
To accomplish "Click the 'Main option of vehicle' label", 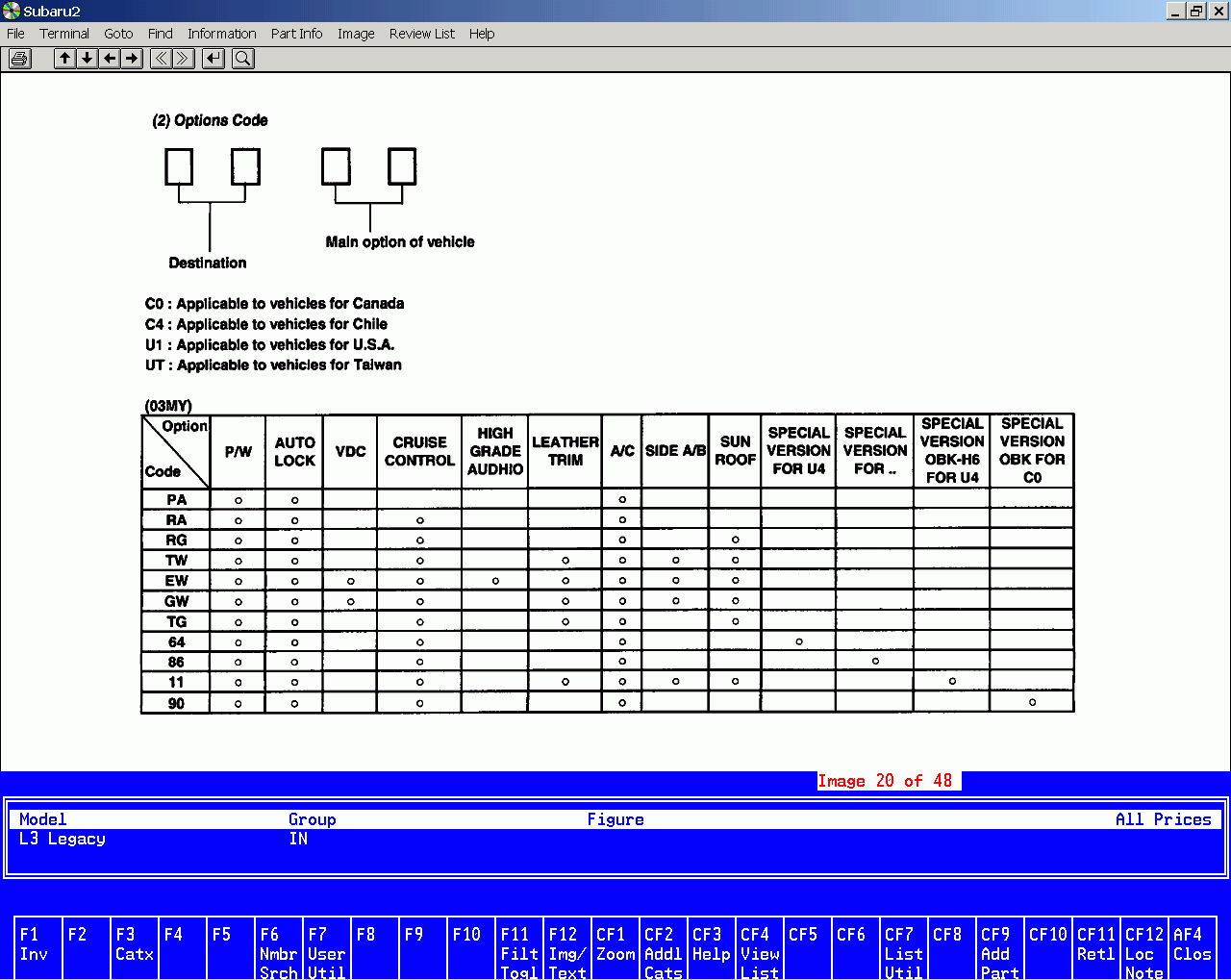I will click(x=400, y=242).
